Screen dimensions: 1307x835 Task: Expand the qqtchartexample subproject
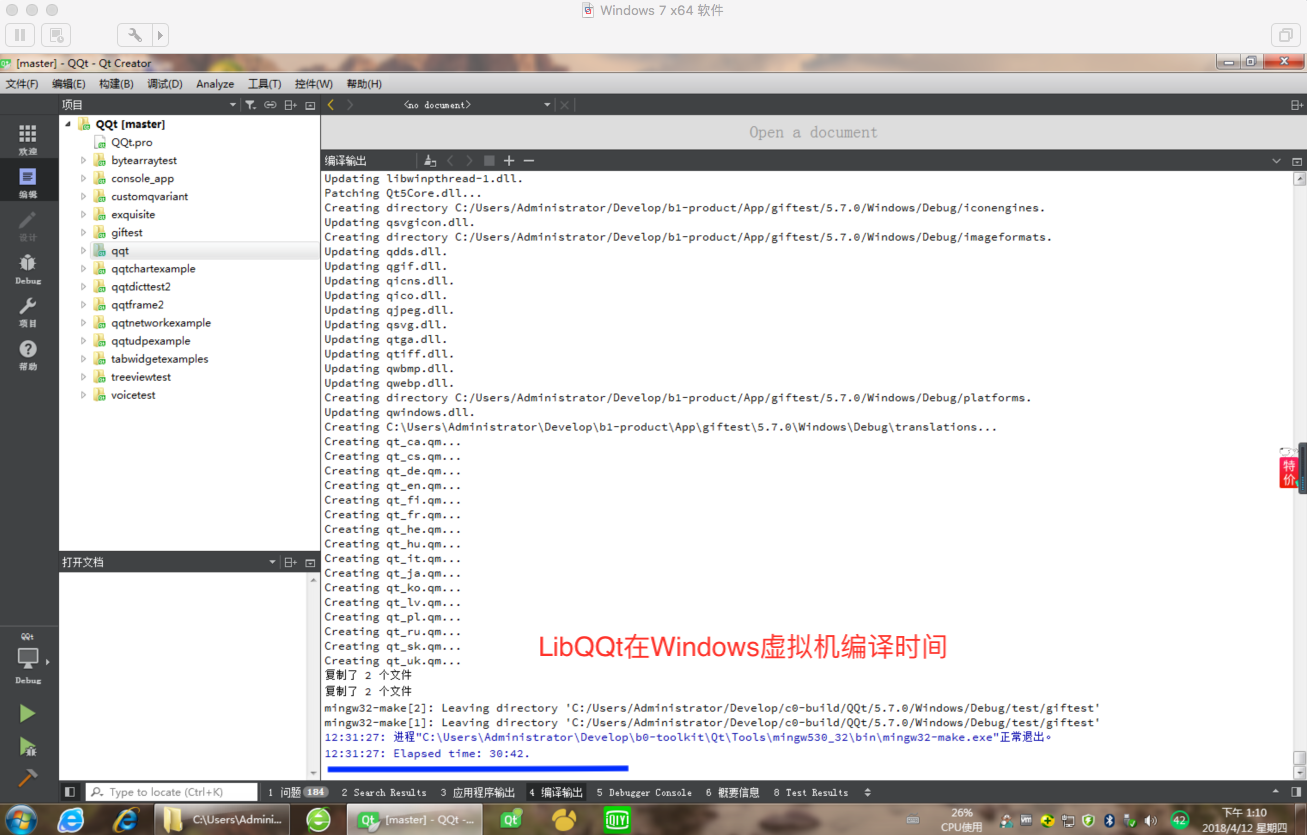coord(84,268)
